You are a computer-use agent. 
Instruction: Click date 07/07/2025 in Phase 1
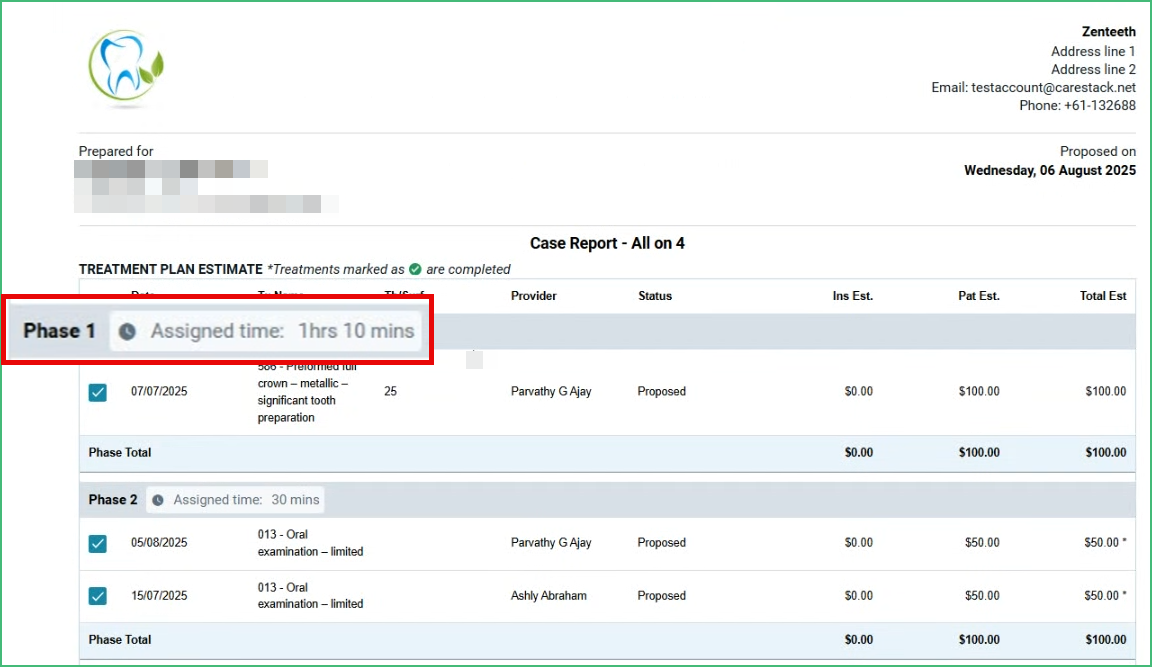pos(159,392)
